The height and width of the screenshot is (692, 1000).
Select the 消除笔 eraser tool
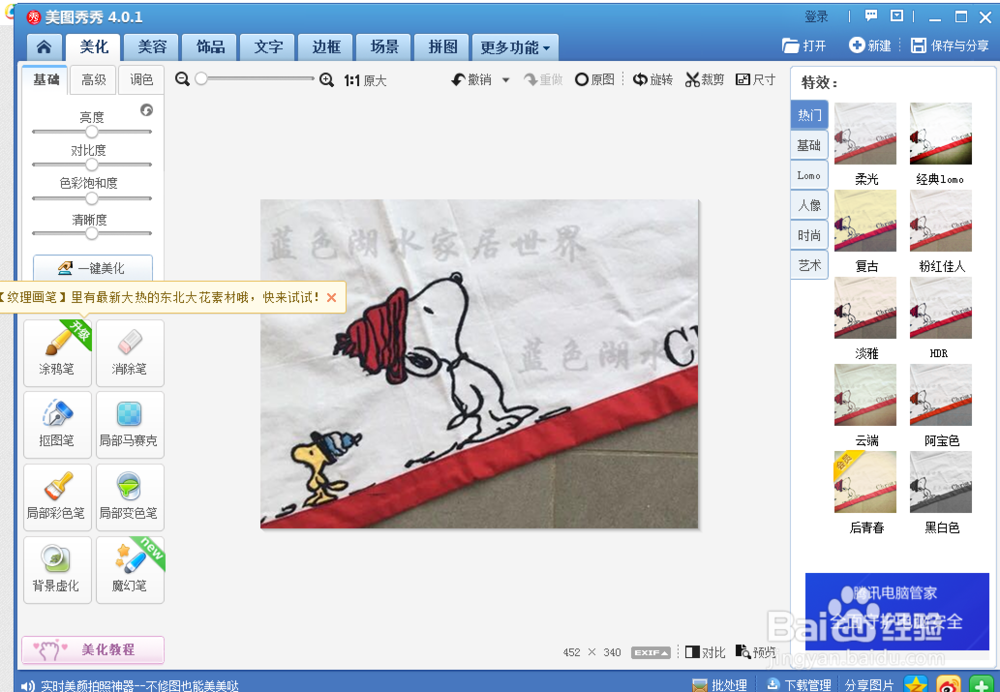130,353
